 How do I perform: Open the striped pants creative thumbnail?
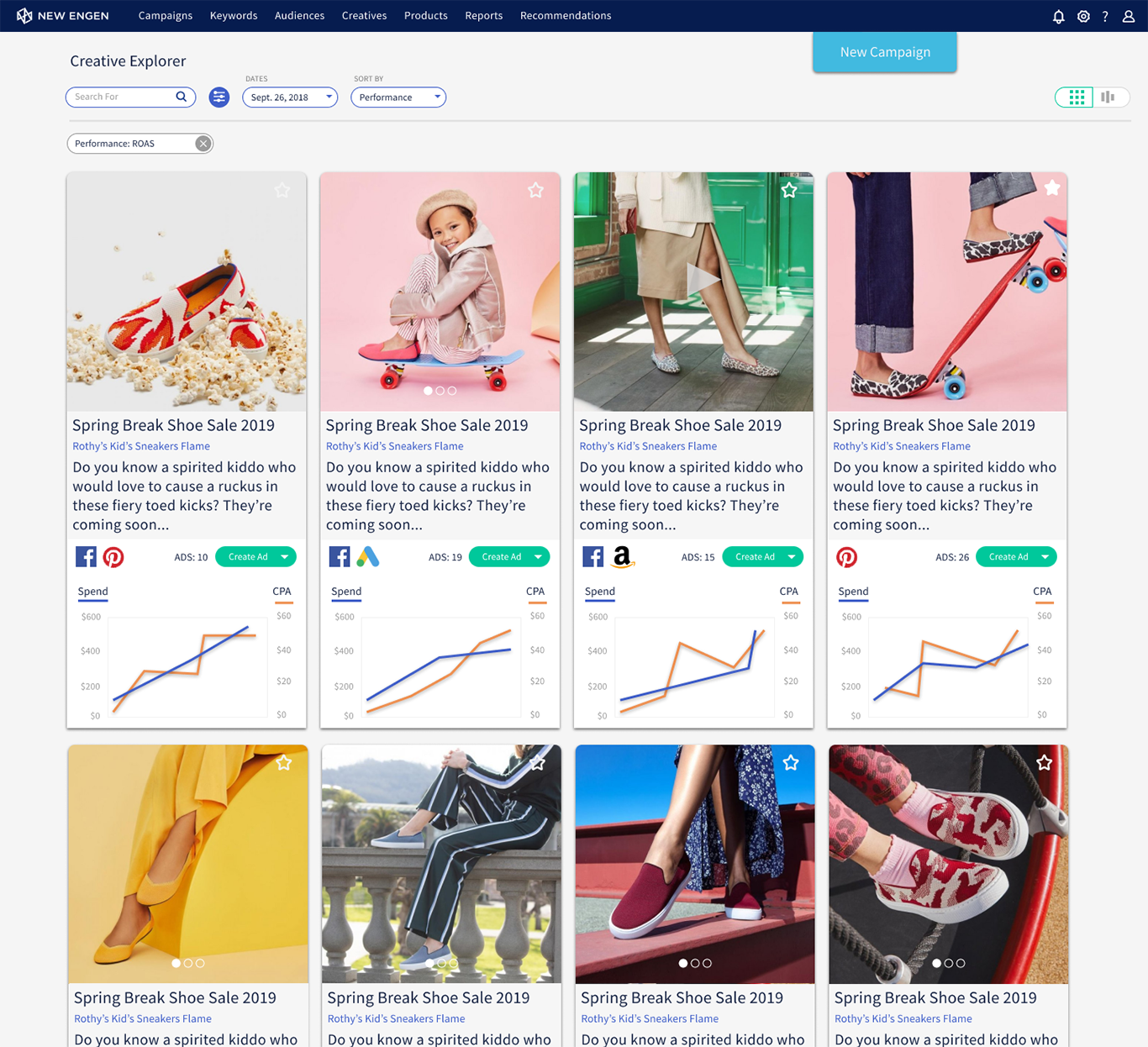(441, 864)
